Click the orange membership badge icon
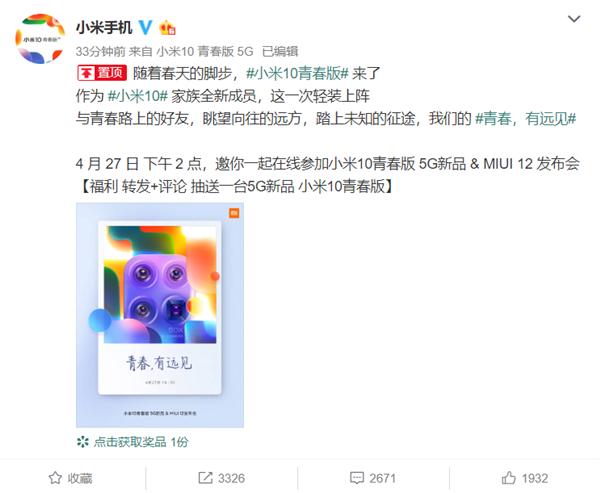The image size is (600, 493). [x=167, y=28]
